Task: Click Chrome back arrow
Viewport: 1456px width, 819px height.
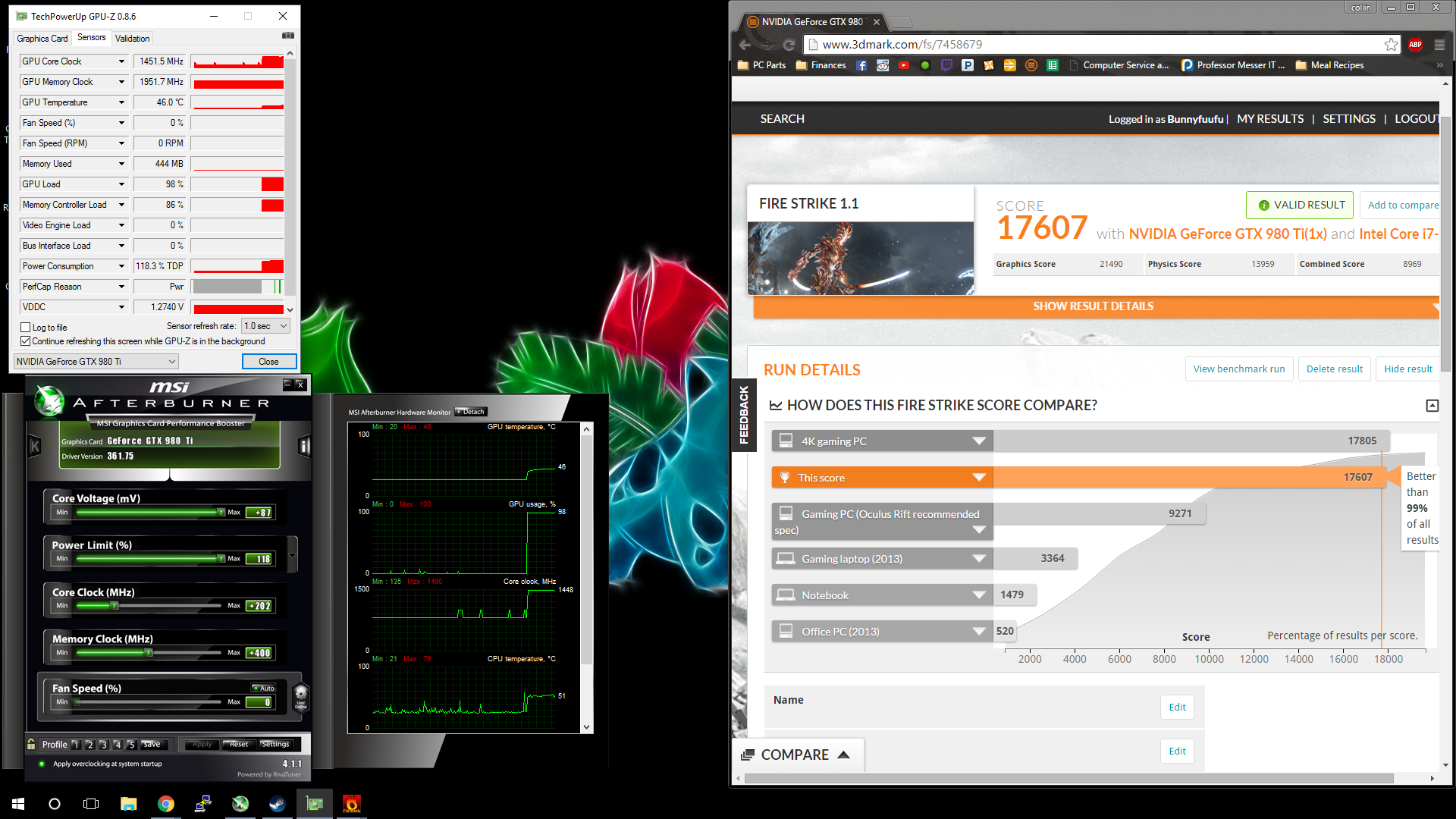Action: (745, 45)
